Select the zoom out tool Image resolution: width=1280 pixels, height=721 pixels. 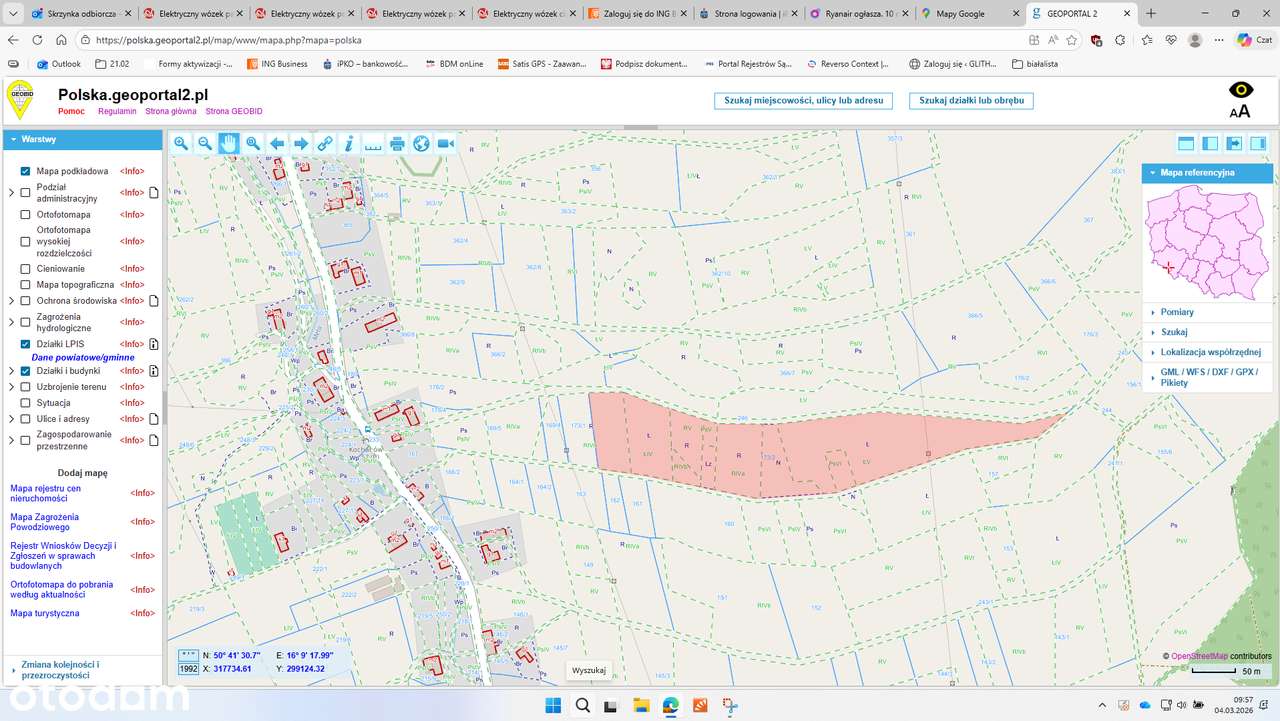[205, 144]
